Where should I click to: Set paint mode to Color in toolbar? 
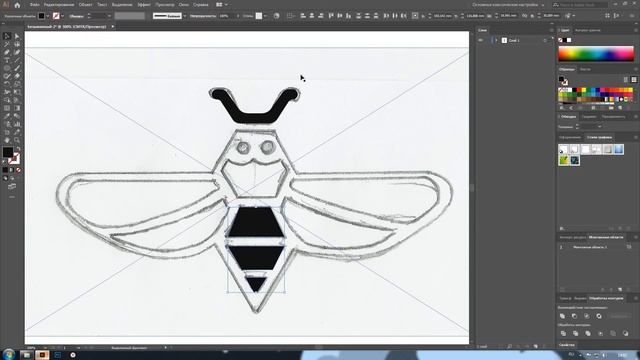point(5,170)
